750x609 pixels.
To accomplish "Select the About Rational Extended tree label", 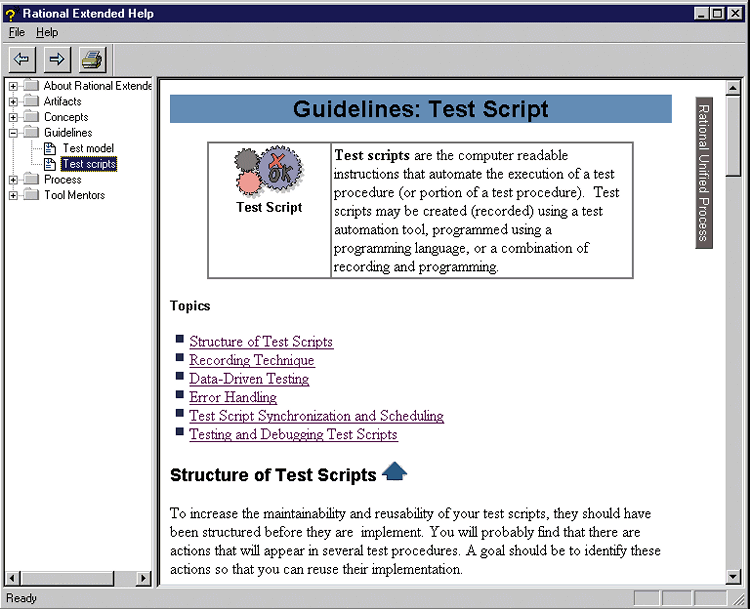I will [98, 86].
